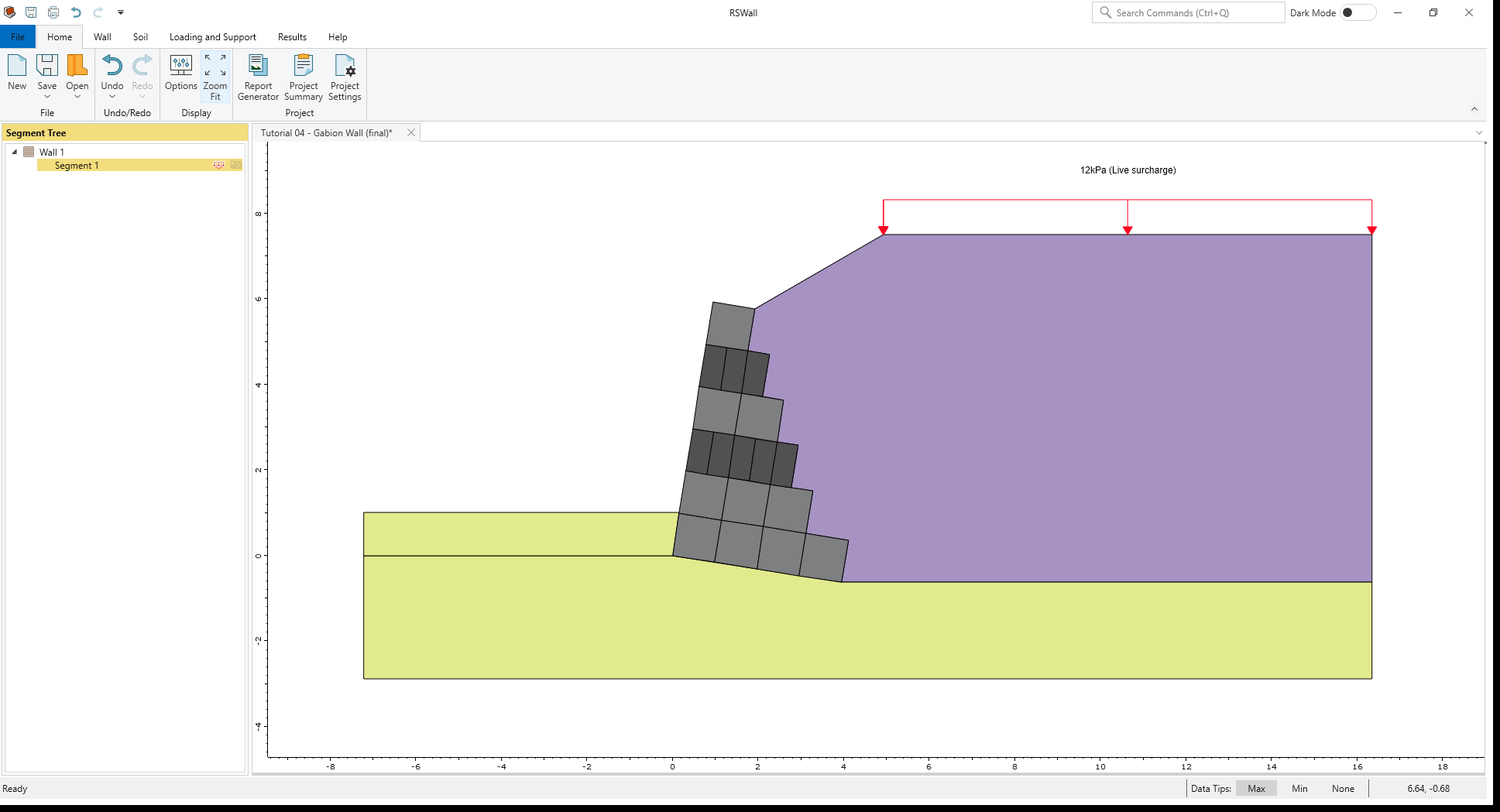The width and height of the screenshot is (1500, 812).
Task: Switch to the Home ribbon tab
Action: (x=60, y=36)
